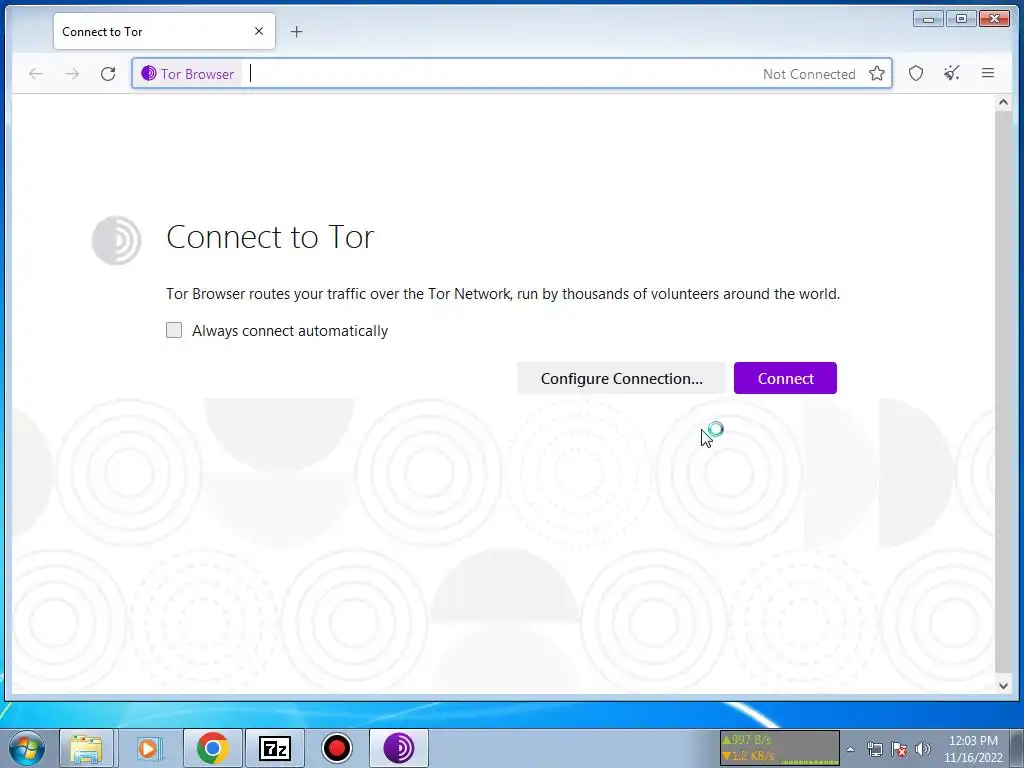
Task: Minimize the Tor Browser window
Action: (x=928, y=19)
